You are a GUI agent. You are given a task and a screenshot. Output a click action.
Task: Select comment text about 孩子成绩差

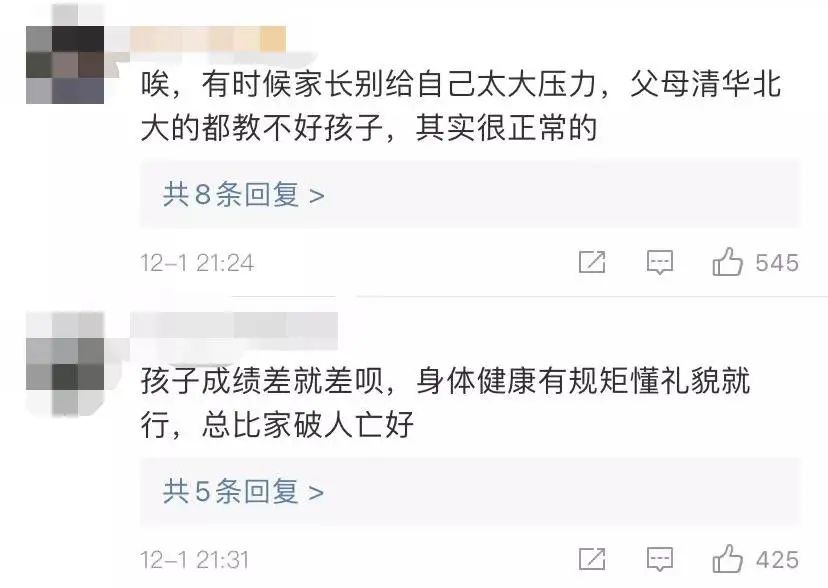pyautogui.click(x=445, y=403)
